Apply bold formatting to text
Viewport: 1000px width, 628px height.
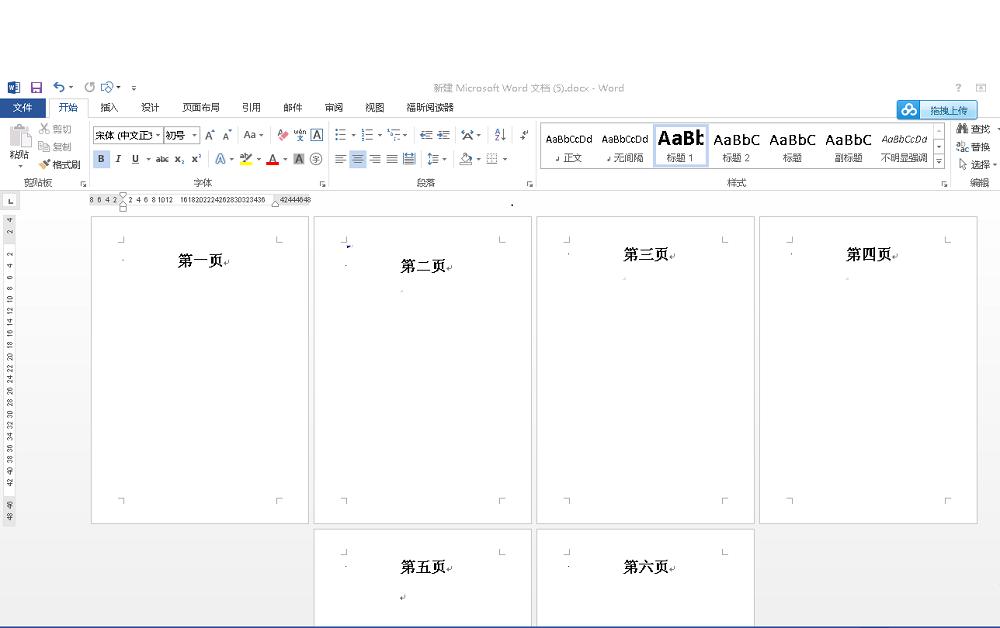pos(100,158)
